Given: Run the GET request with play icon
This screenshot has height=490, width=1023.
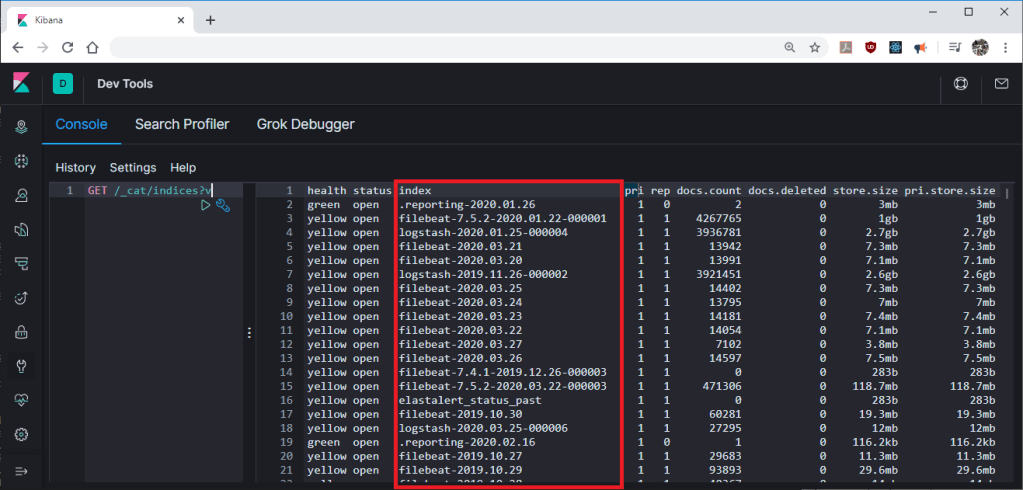Looking at the screenshot, I should click(x=206, y=205).
